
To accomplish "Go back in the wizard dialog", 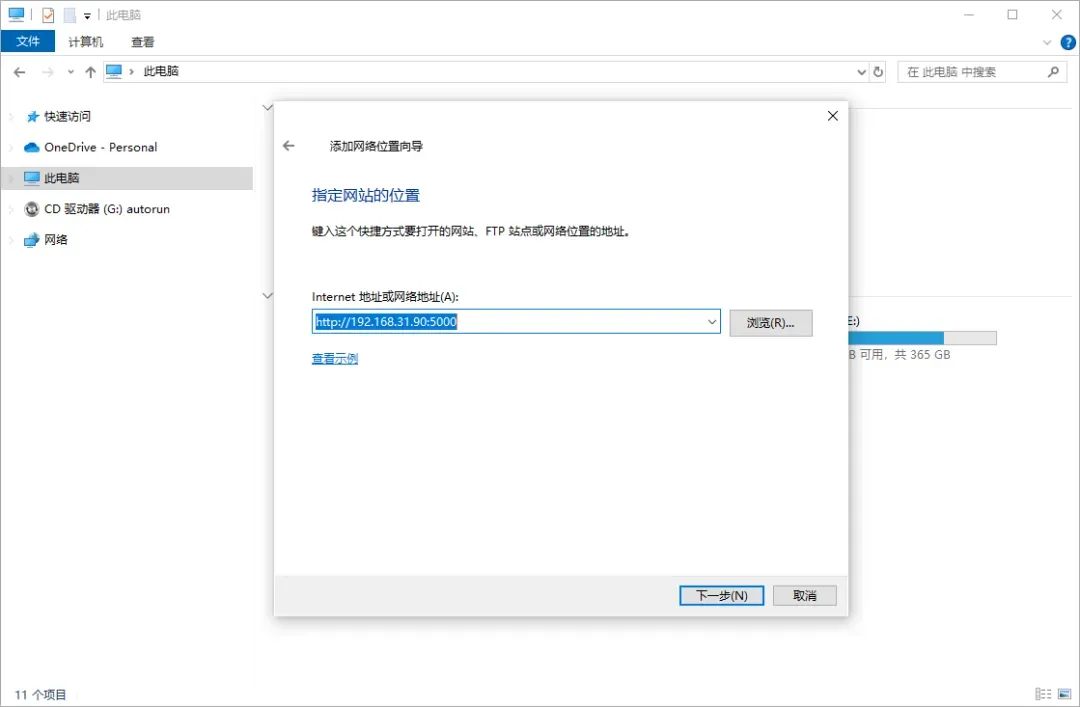I will point(289,145).
